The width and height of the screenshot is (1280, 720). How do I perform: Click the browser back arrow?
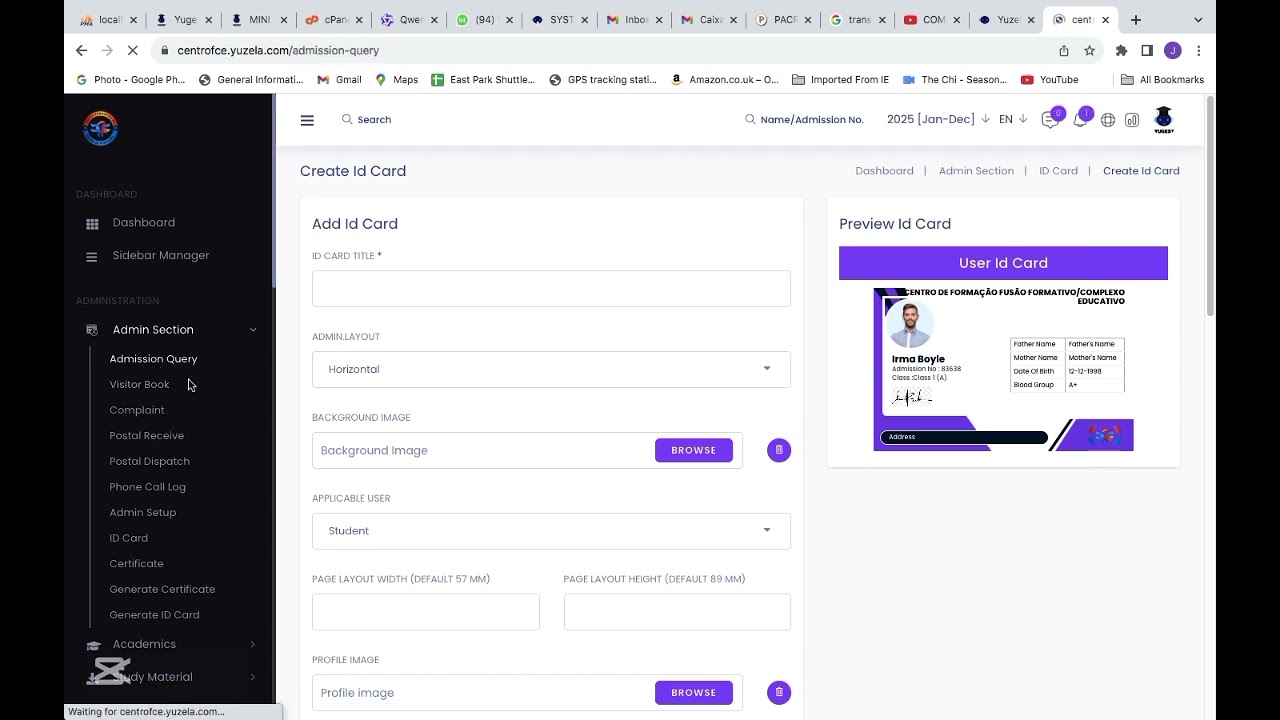coord(82,50)
